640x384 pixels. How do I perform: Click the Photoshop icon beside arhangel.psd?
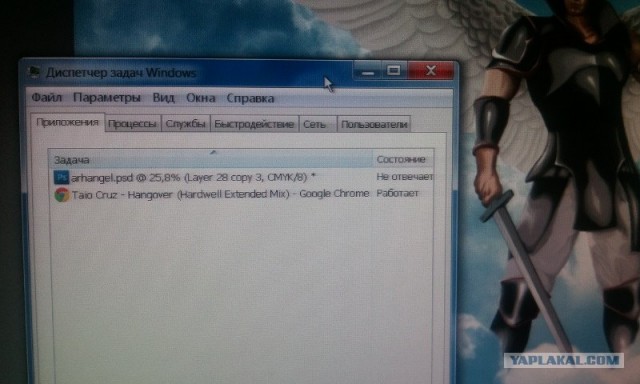(x=61, y=178)
